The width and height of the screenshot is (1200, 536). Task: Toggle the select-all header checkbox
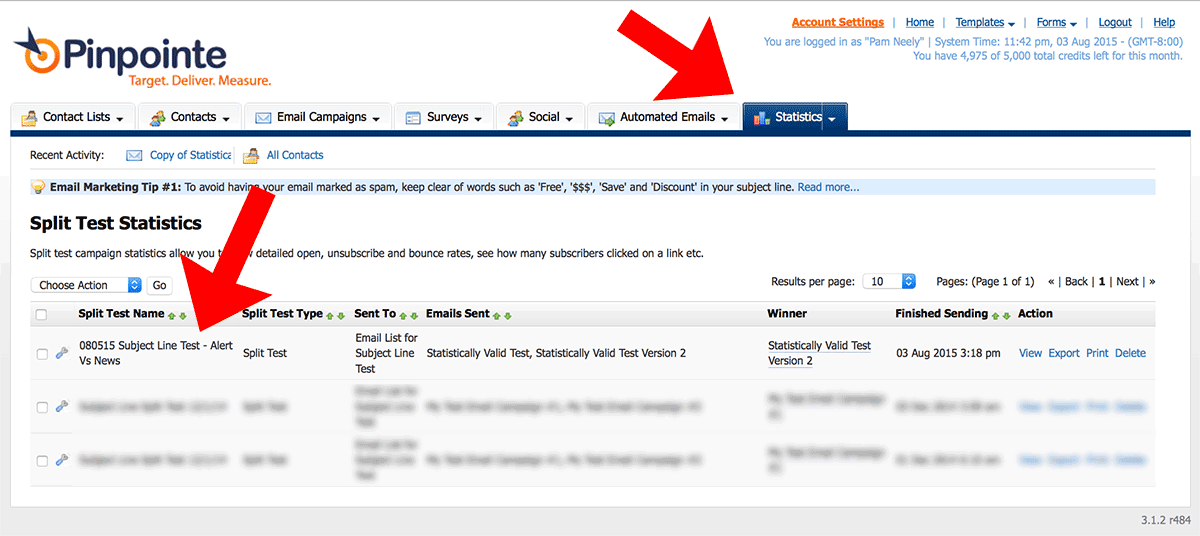point(41,314)
